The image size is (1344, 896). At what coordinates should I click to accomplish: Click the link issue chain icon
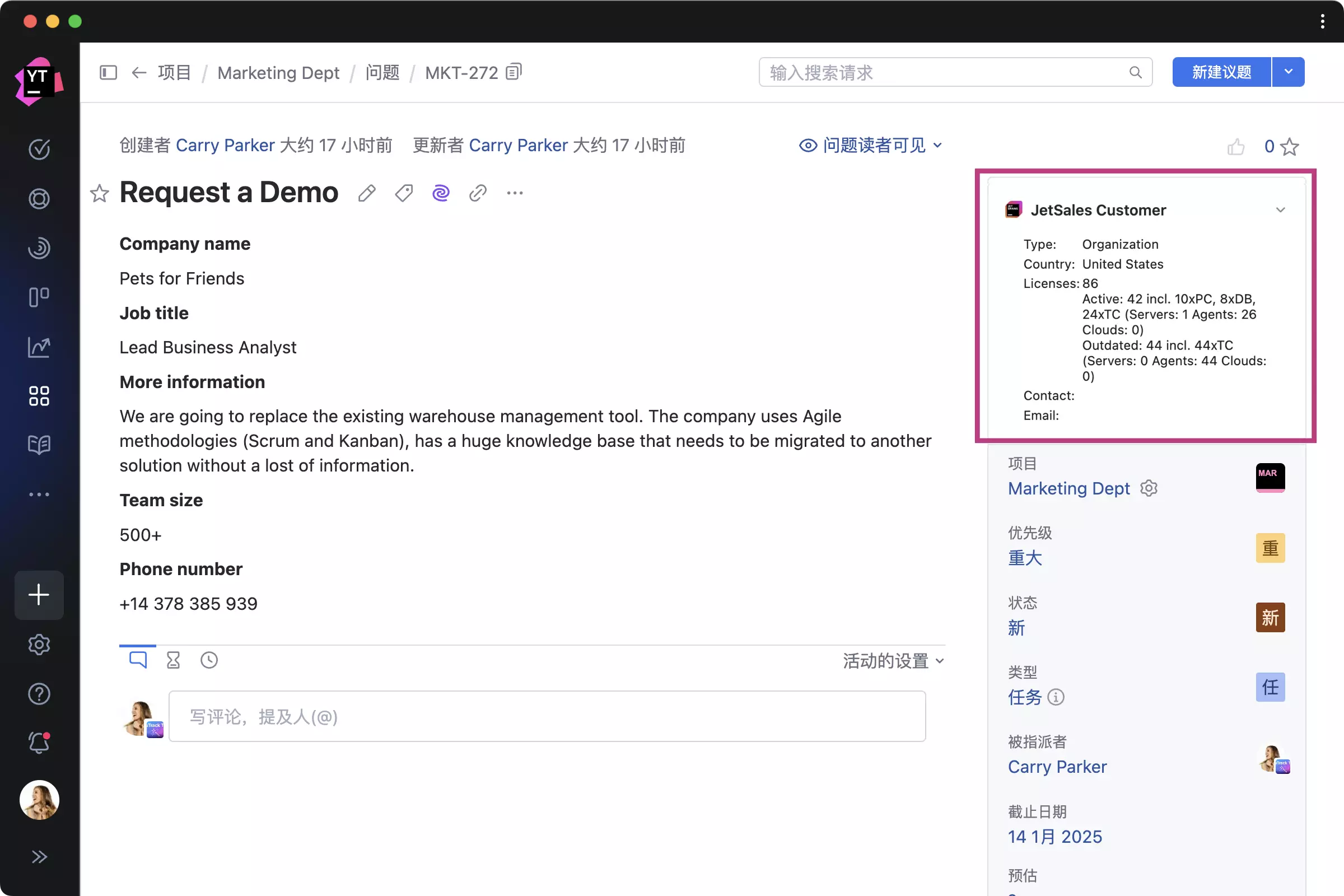[x=478, y=193]
